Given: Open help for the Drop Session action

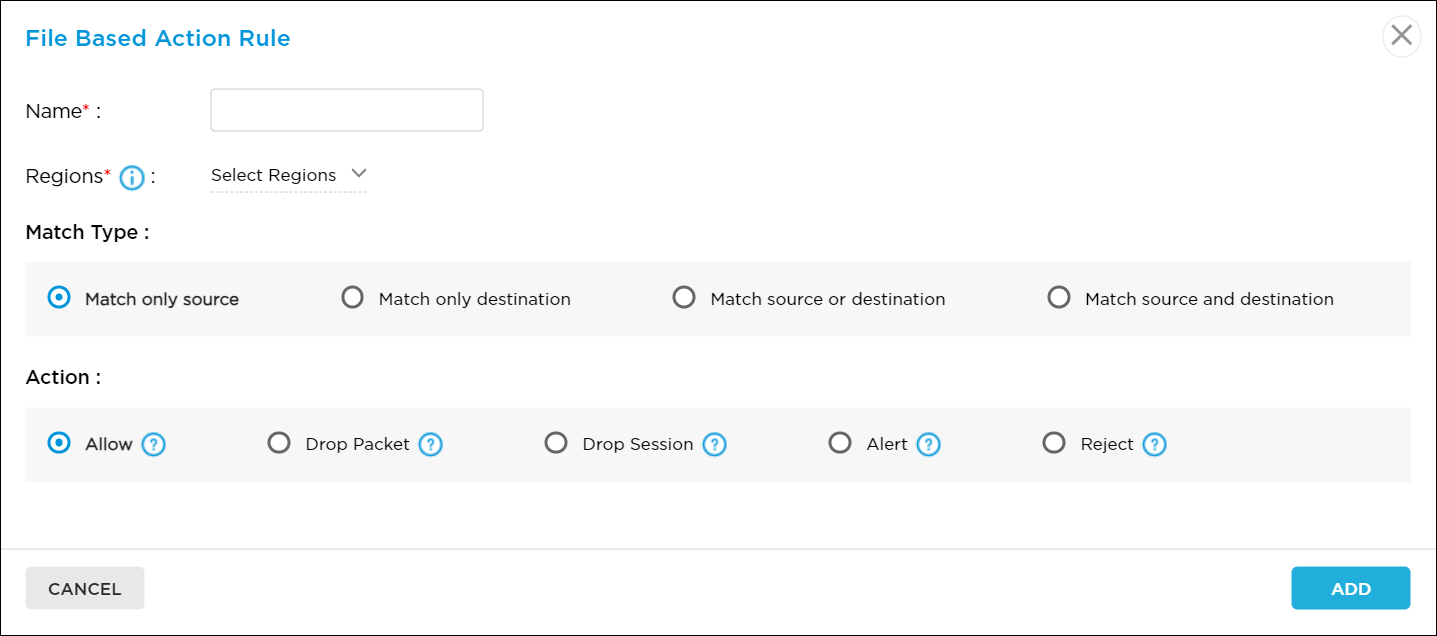Looking at the screenshot, I should tap(715, 443).
